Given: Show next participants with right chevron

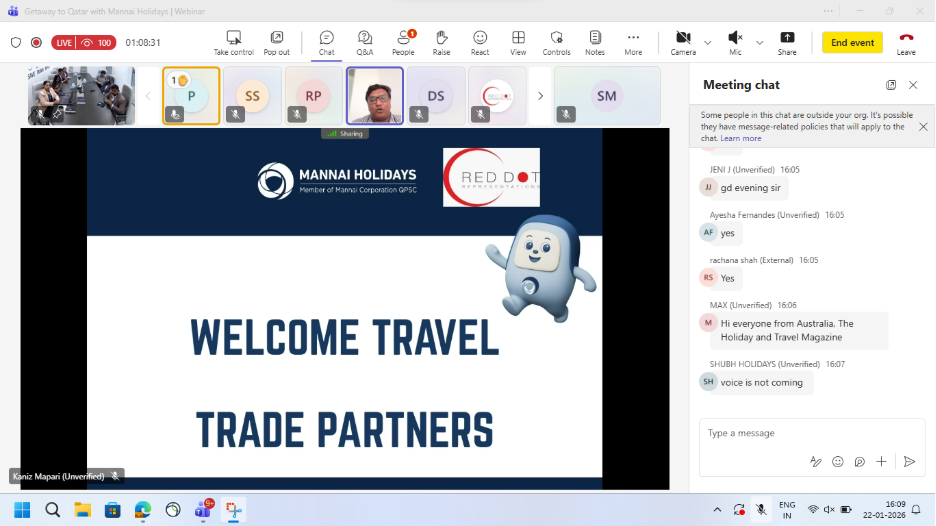Looking at the screenshot, I should 540,96.
